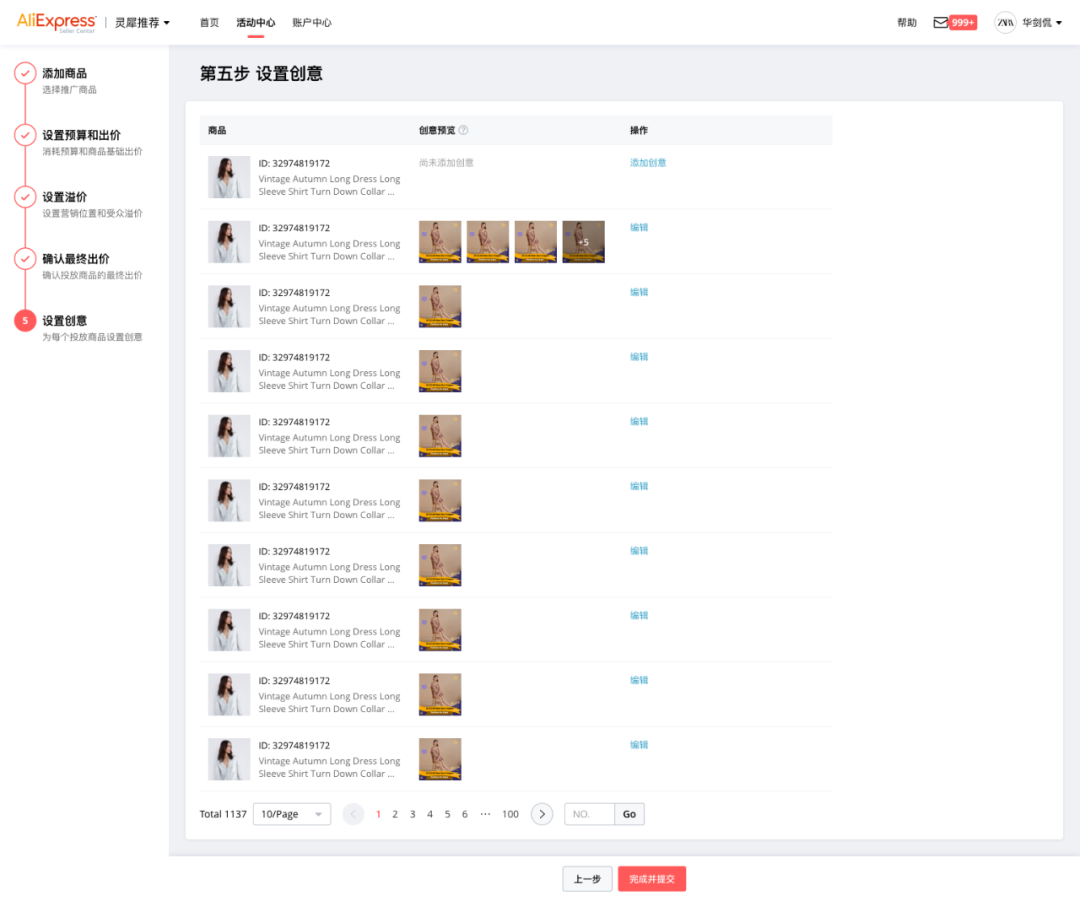Go to page 100 in pagination
This screenshot has width=1080, height=901.
tap(510, 814)
